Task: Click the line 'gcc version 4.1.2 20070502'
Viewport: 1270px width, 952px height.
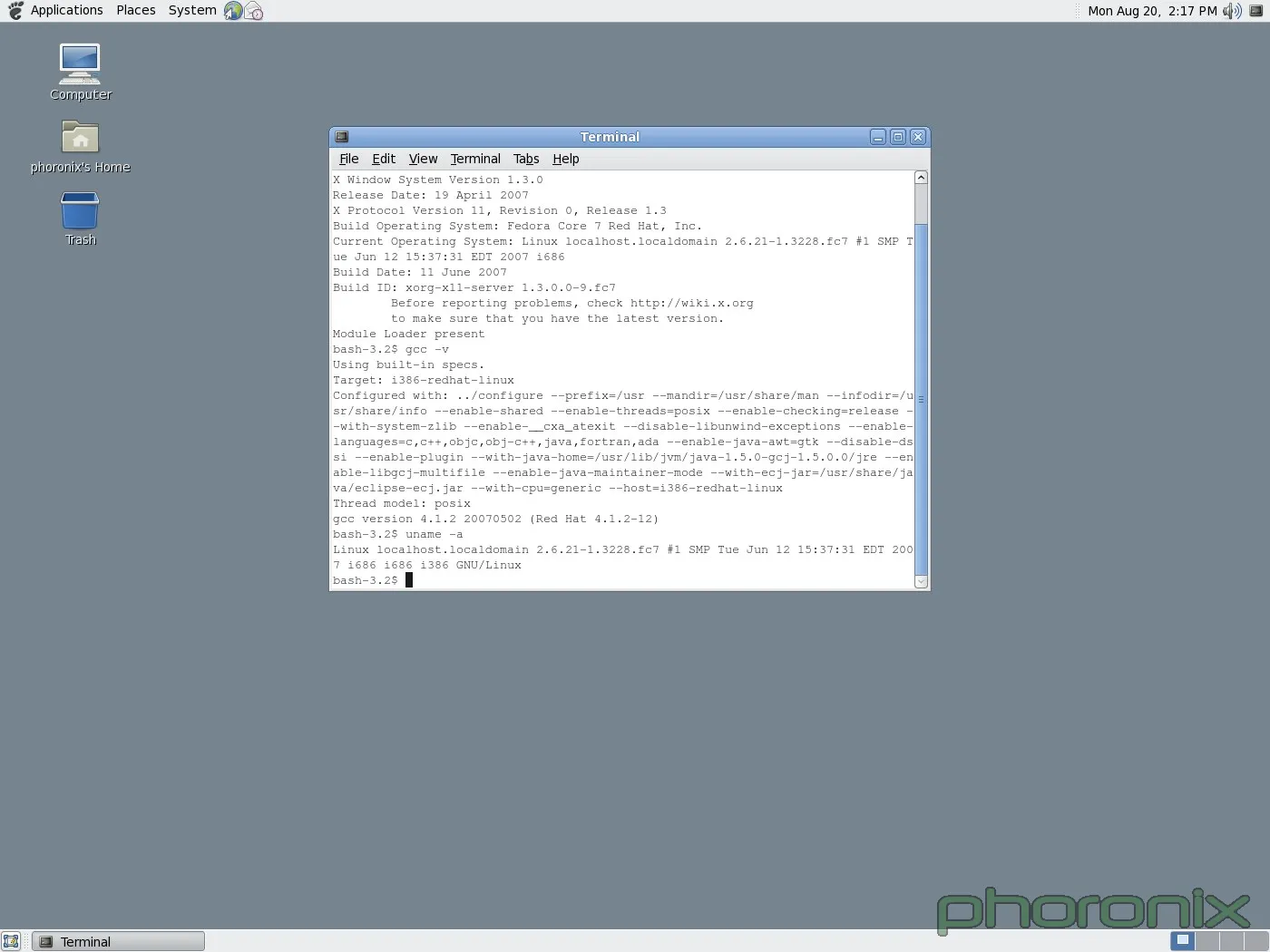Action: 496,520
